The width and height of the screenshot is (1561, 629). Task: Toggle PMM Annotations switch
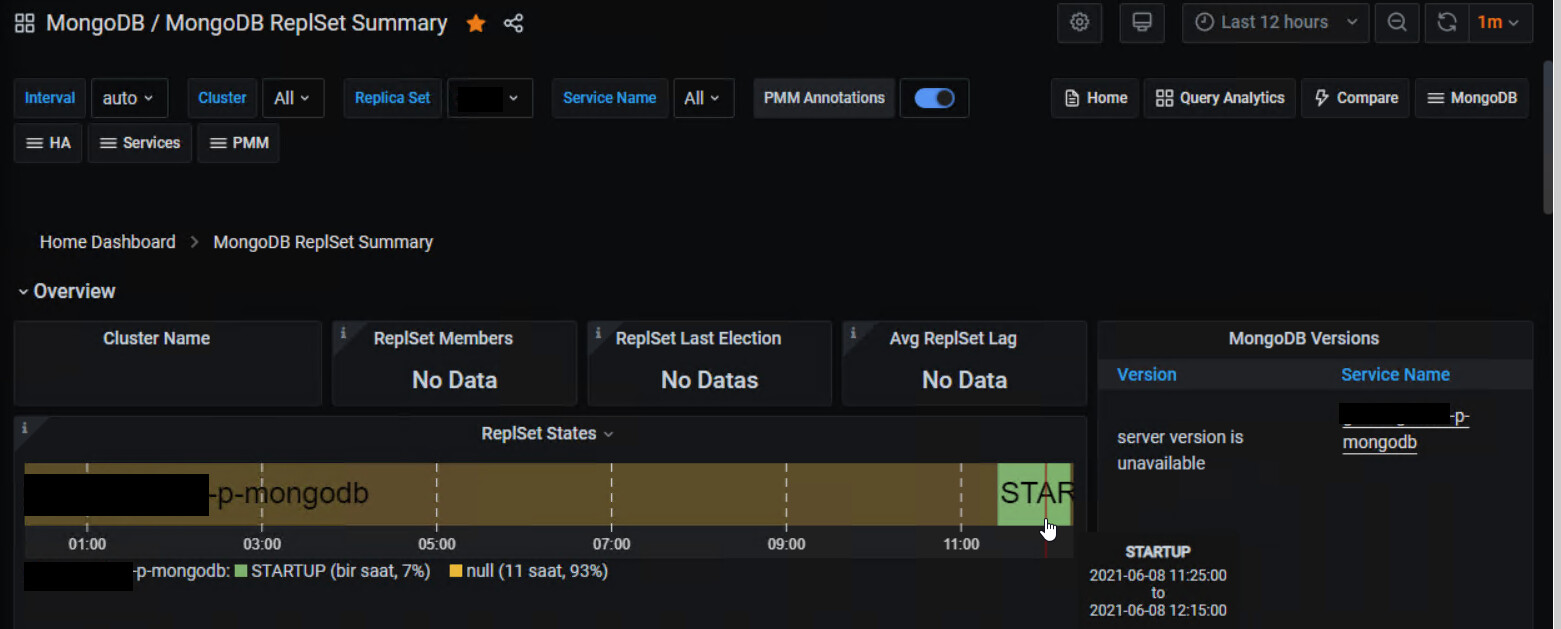pos(934,98)
